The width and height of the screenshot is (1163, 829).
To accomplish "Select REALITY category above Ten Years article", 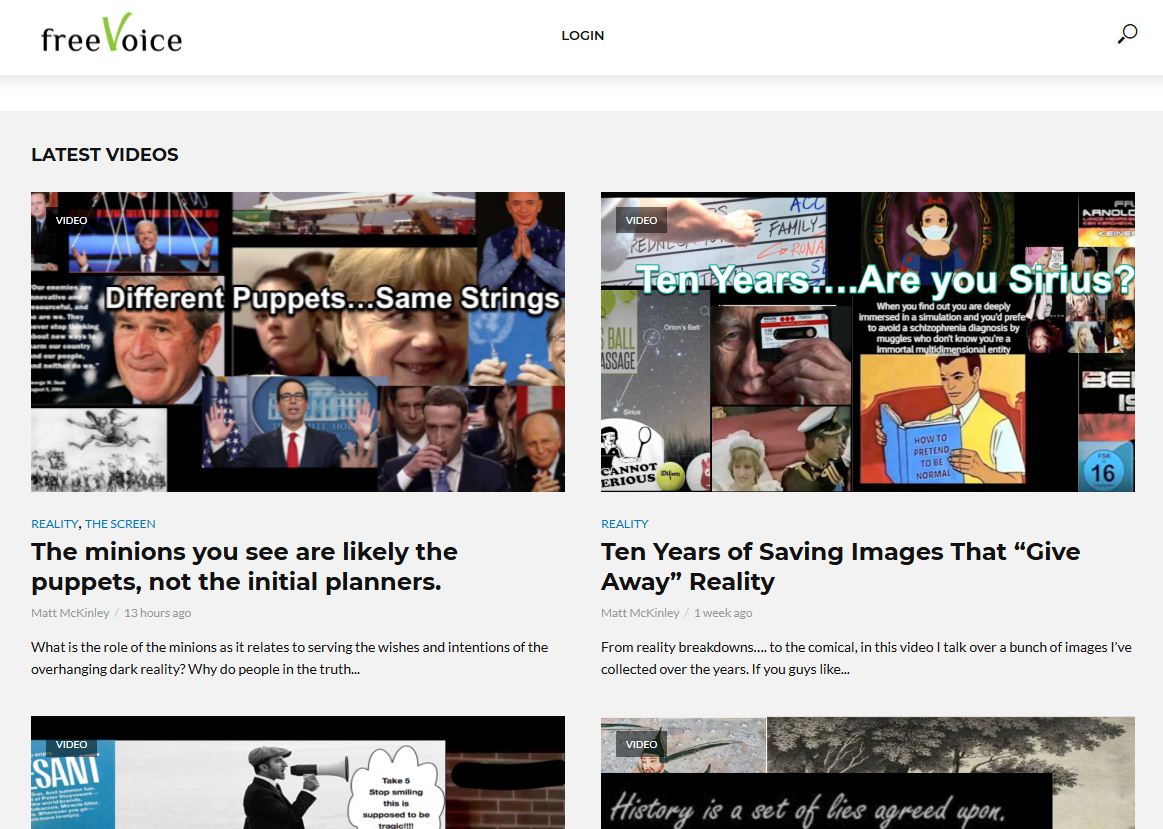I will click(624, 524).
